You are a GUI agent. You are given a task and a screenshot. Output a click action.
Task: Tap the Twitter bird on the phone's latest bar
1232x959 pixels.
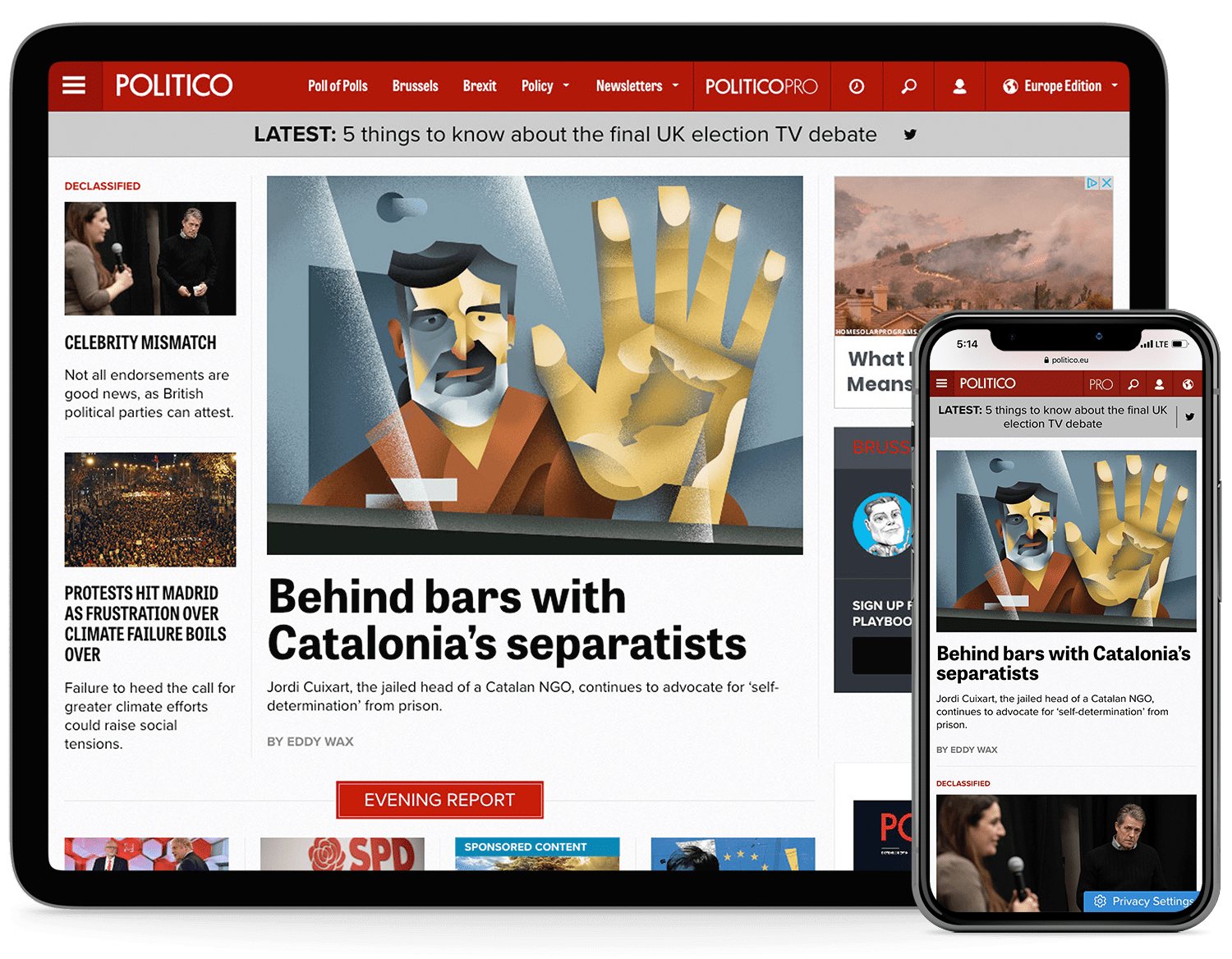[1189, 417]
